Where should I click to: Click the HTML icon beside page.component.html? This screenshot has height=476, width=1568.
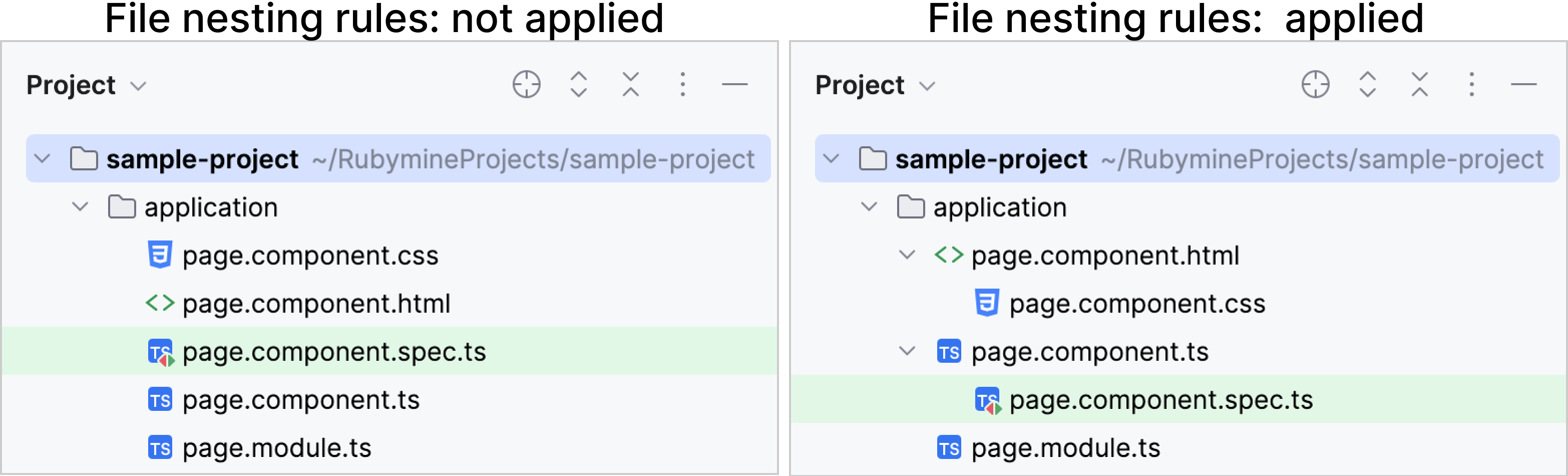coord(161,304)
